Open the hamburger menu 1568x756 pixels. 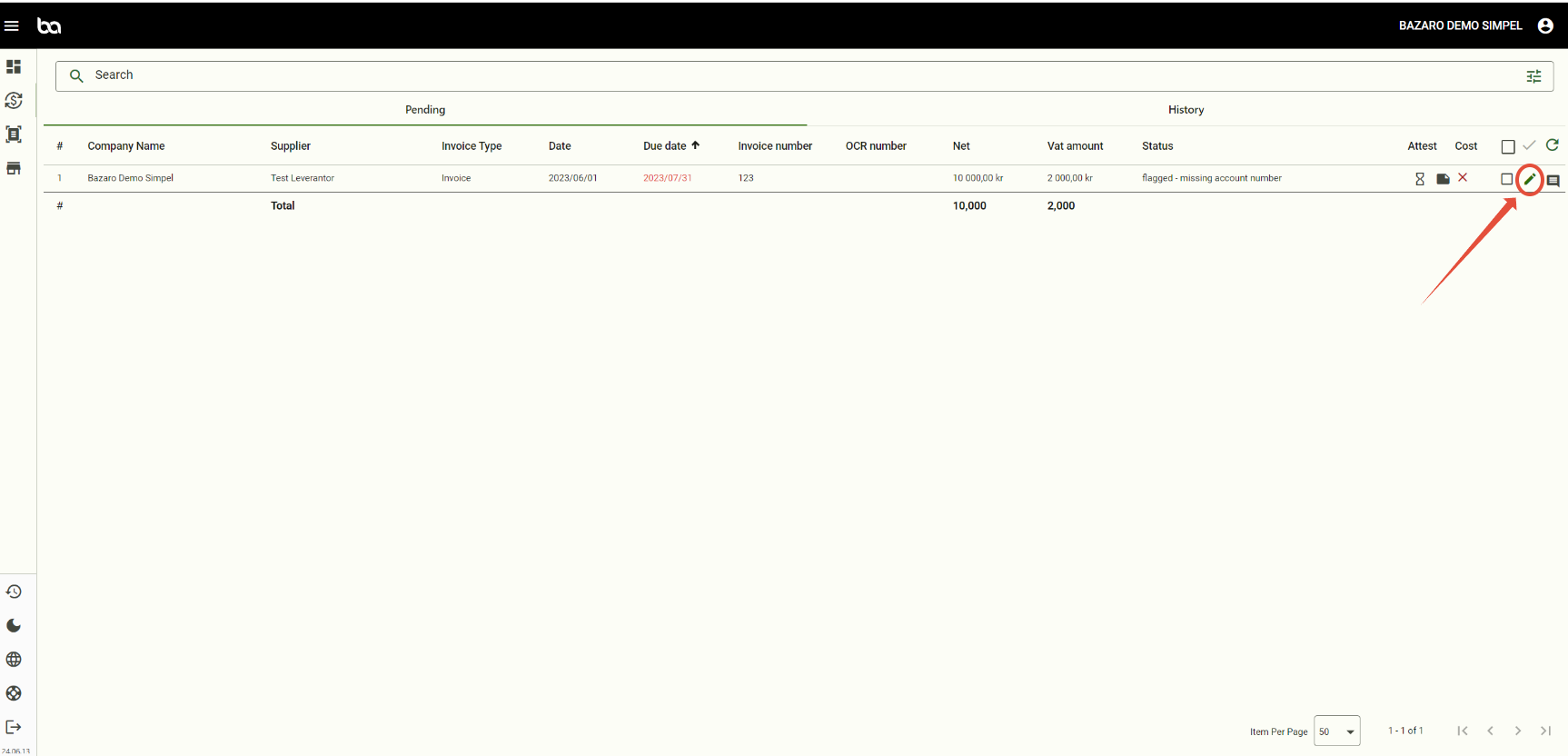(x=12, y=25)
